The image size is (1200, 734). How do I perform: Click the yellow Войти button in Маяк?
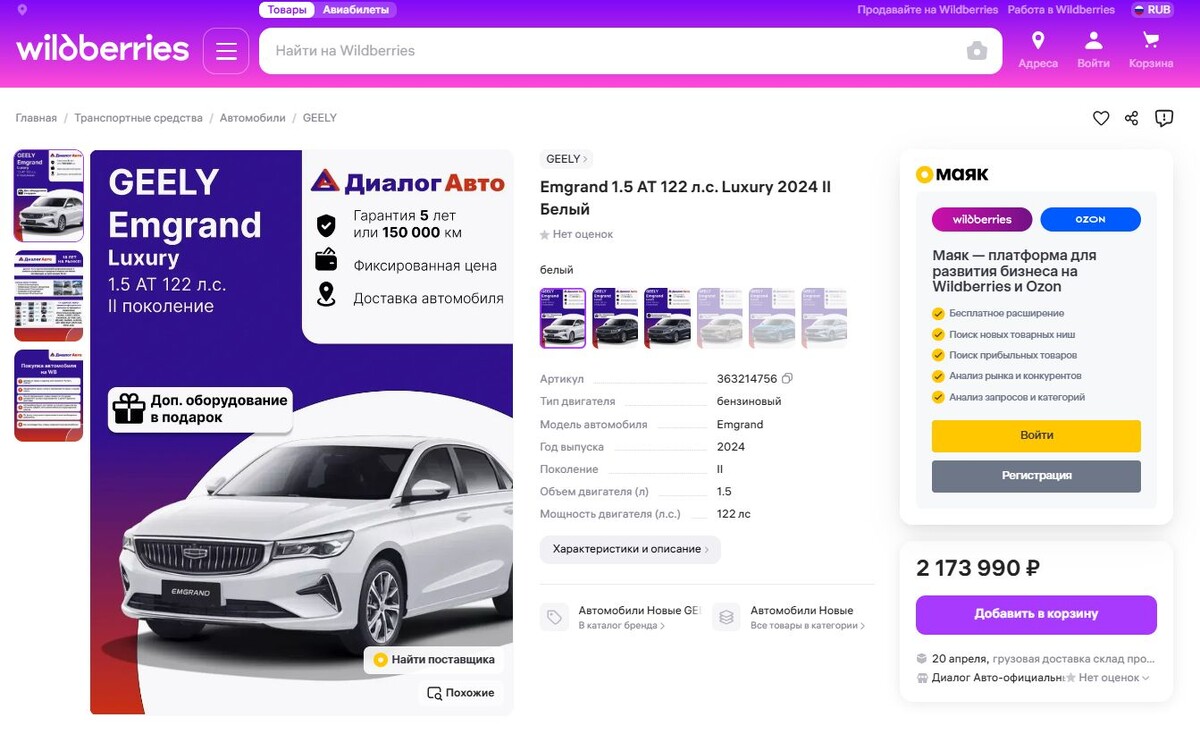1036,436
